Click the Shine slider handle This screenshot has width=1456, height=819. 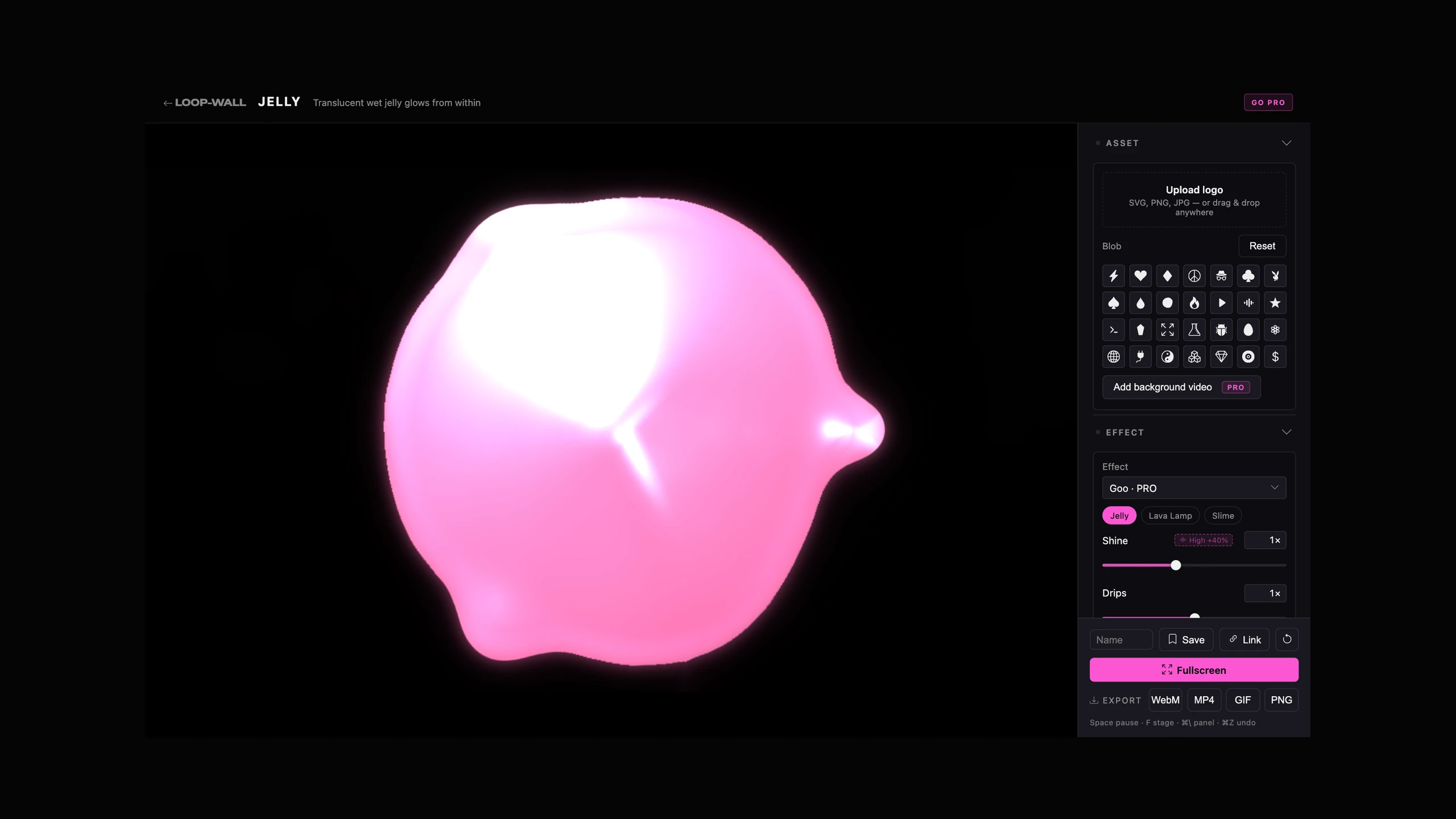pos(1176,565)
